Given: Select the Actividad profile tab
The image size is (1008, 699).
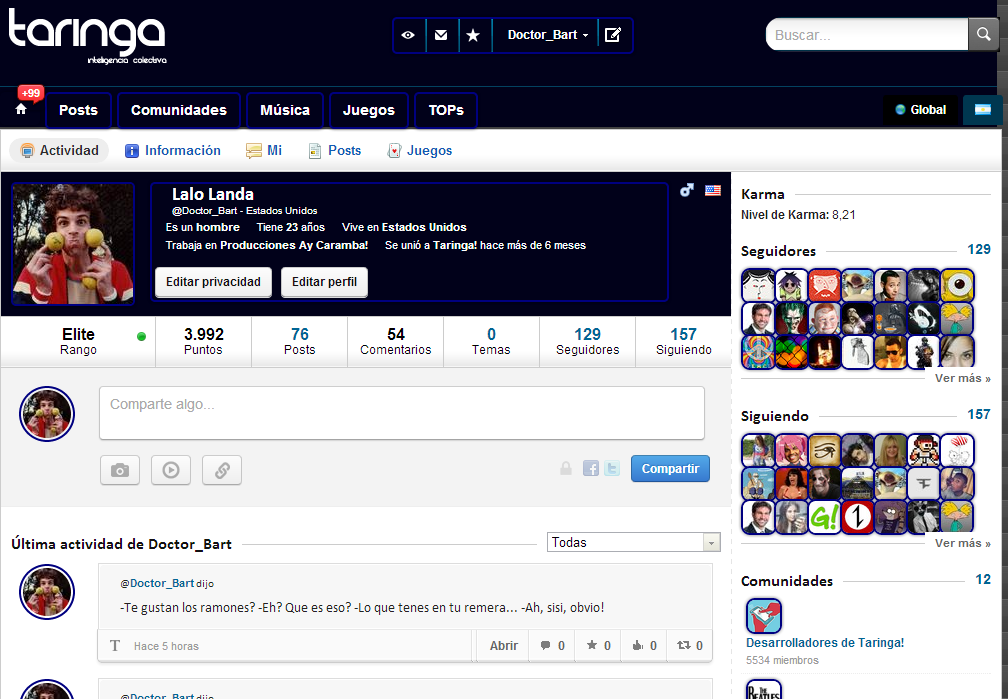Looking at the screenshot, I should click(59, 150).
